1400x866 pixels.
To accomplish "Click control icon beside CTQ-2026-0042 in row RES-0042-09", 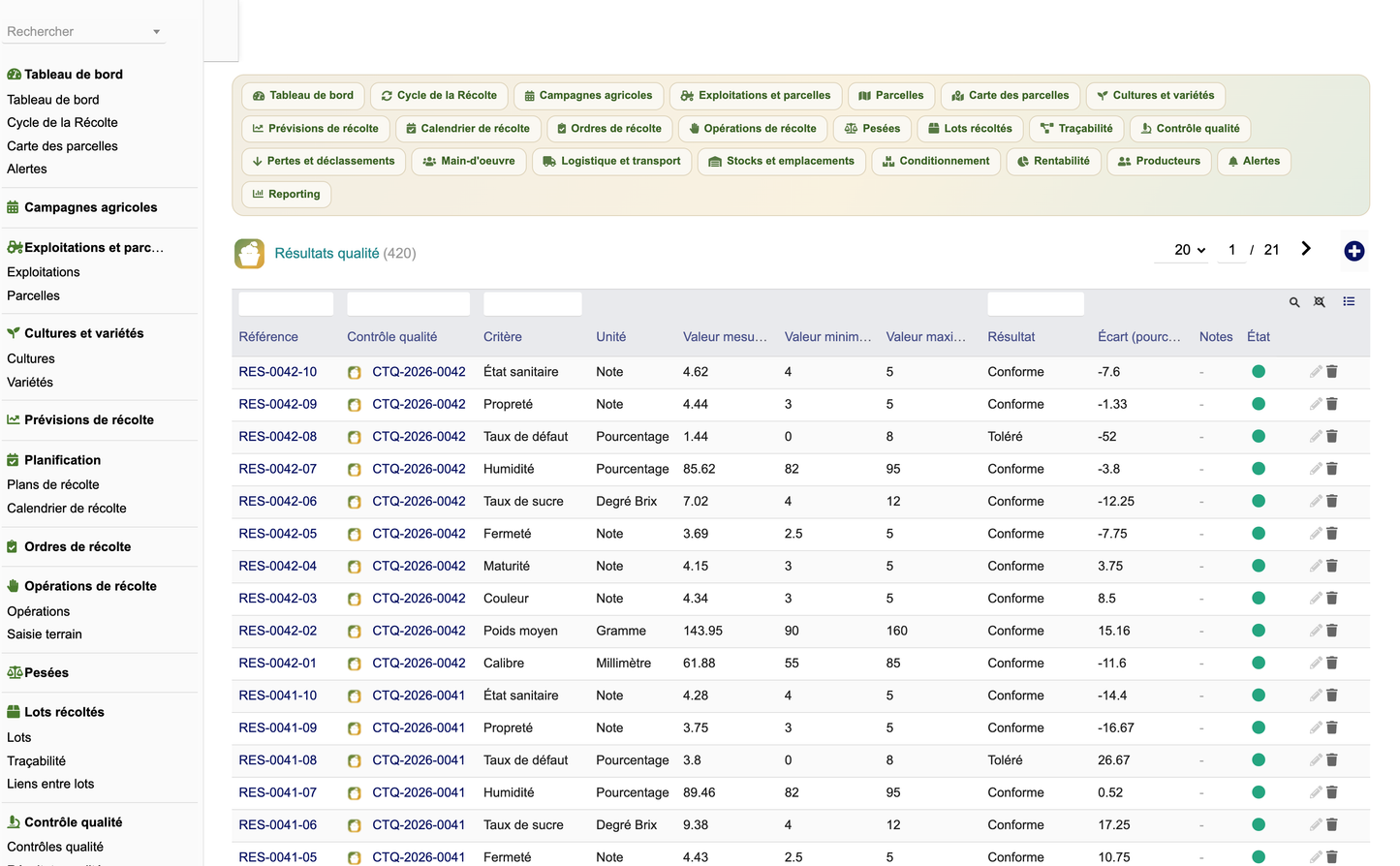I will (x=355, y=405).
